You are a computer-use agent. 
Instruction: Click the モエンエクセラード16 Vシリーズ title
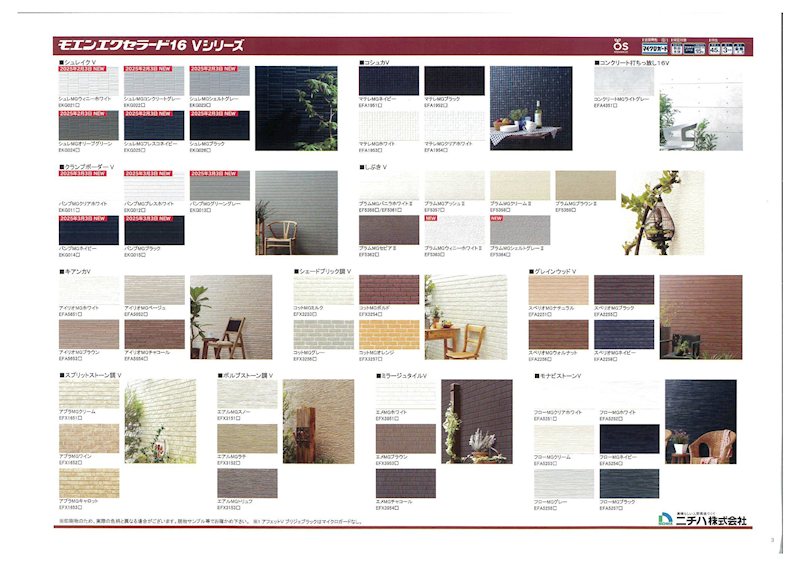pos(151,45)
